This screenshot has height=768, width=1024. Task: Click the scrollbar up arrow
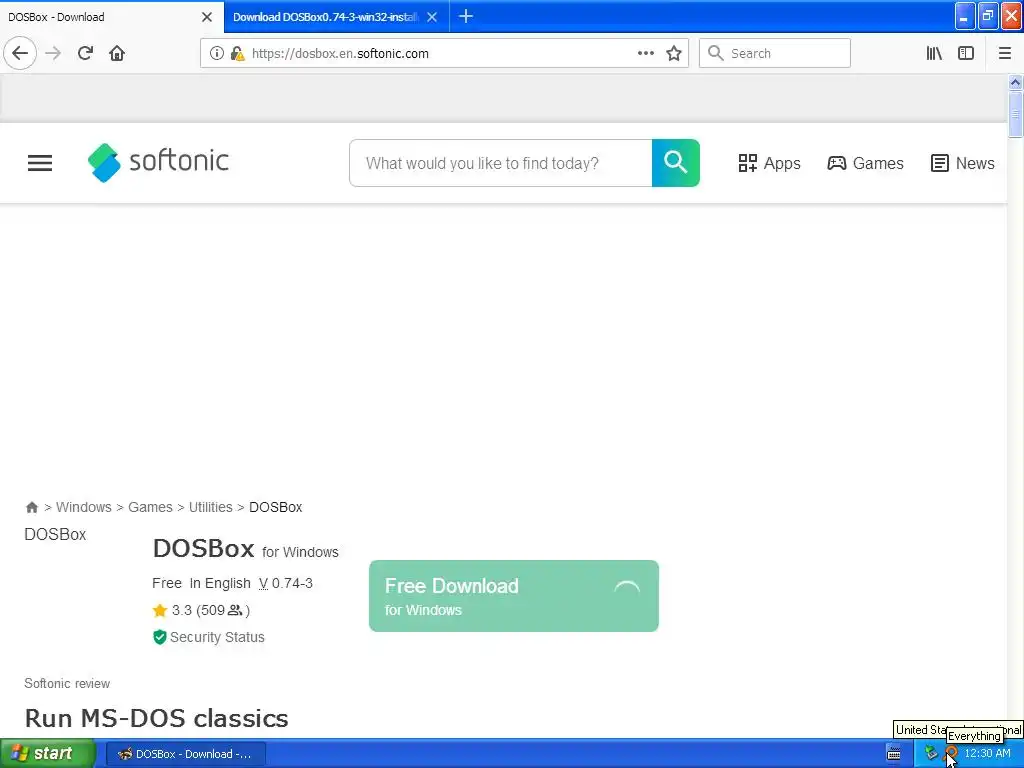pos(1015,83)
